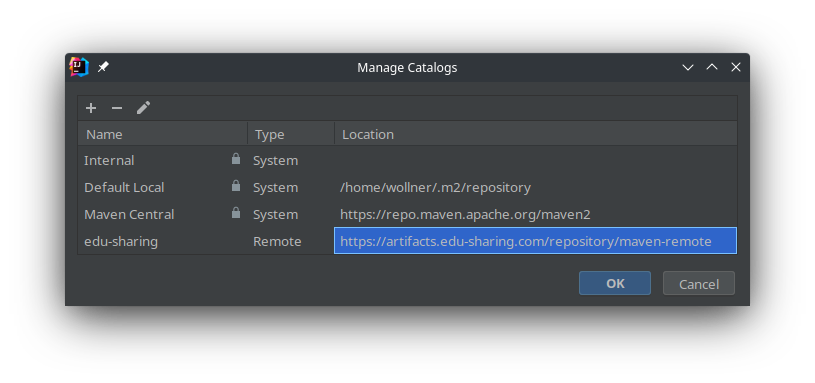Click lock icon in Default Local row
The image size is (815, 383).
click(x=236, y=186)
